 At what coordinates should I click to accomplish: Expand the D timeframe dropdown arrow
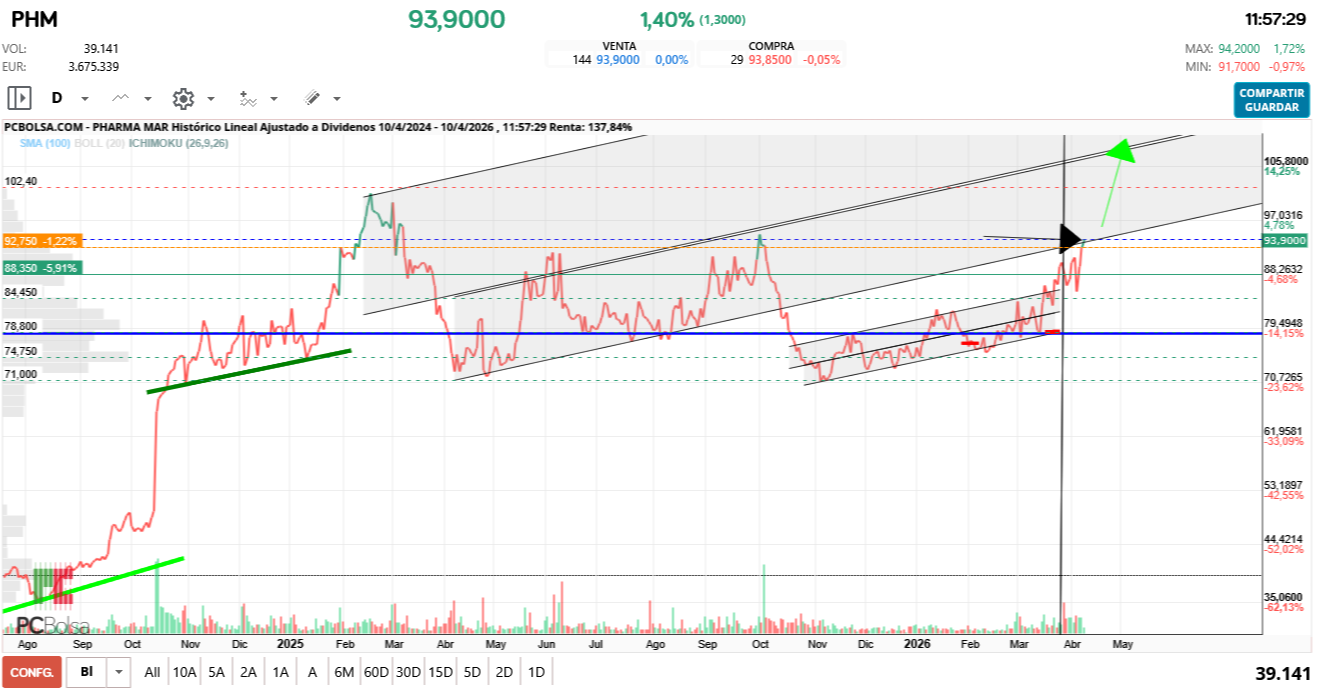click(85, 99)
